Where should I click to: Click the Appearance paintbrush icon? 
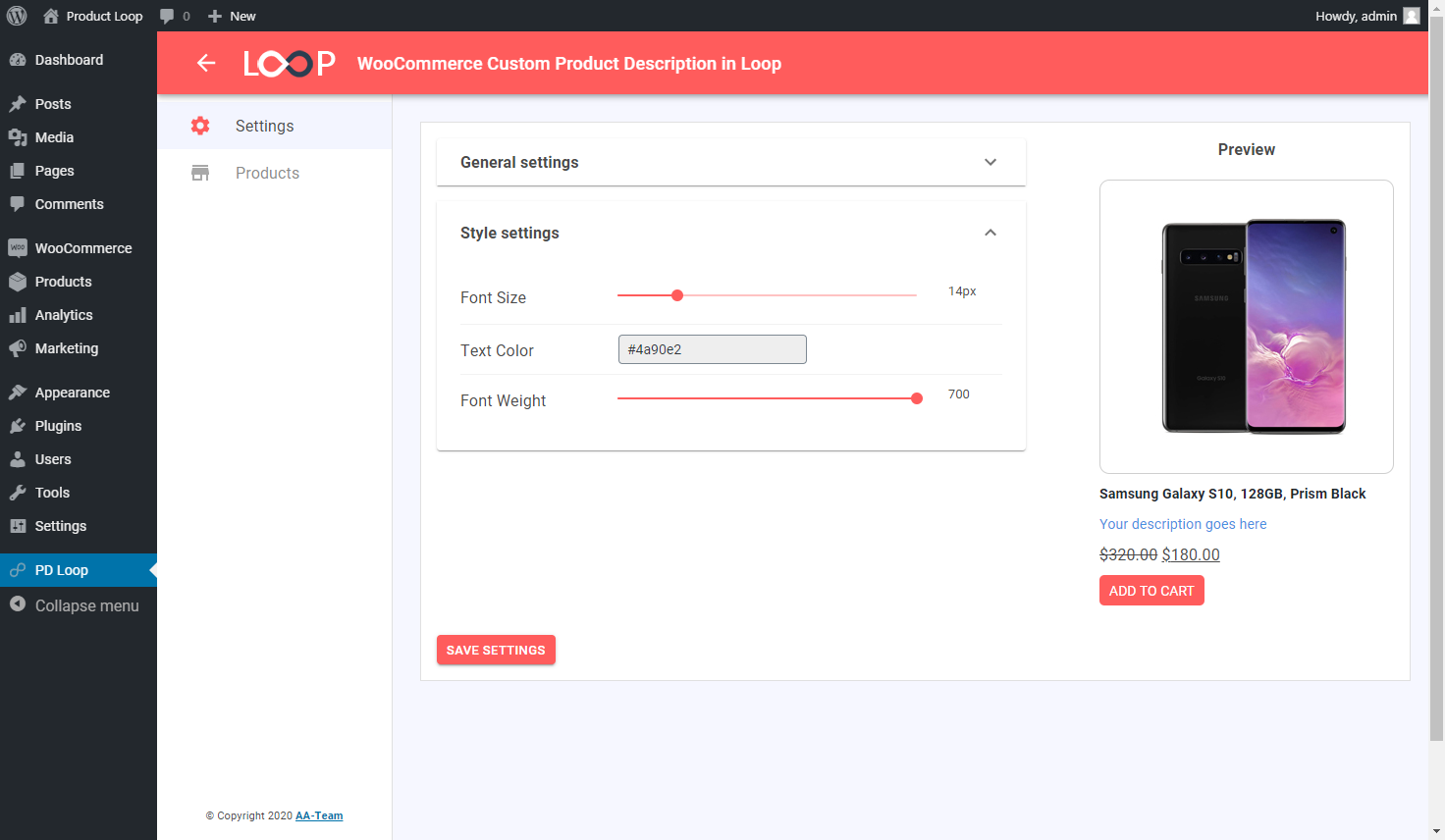click(x=18, y=393)
